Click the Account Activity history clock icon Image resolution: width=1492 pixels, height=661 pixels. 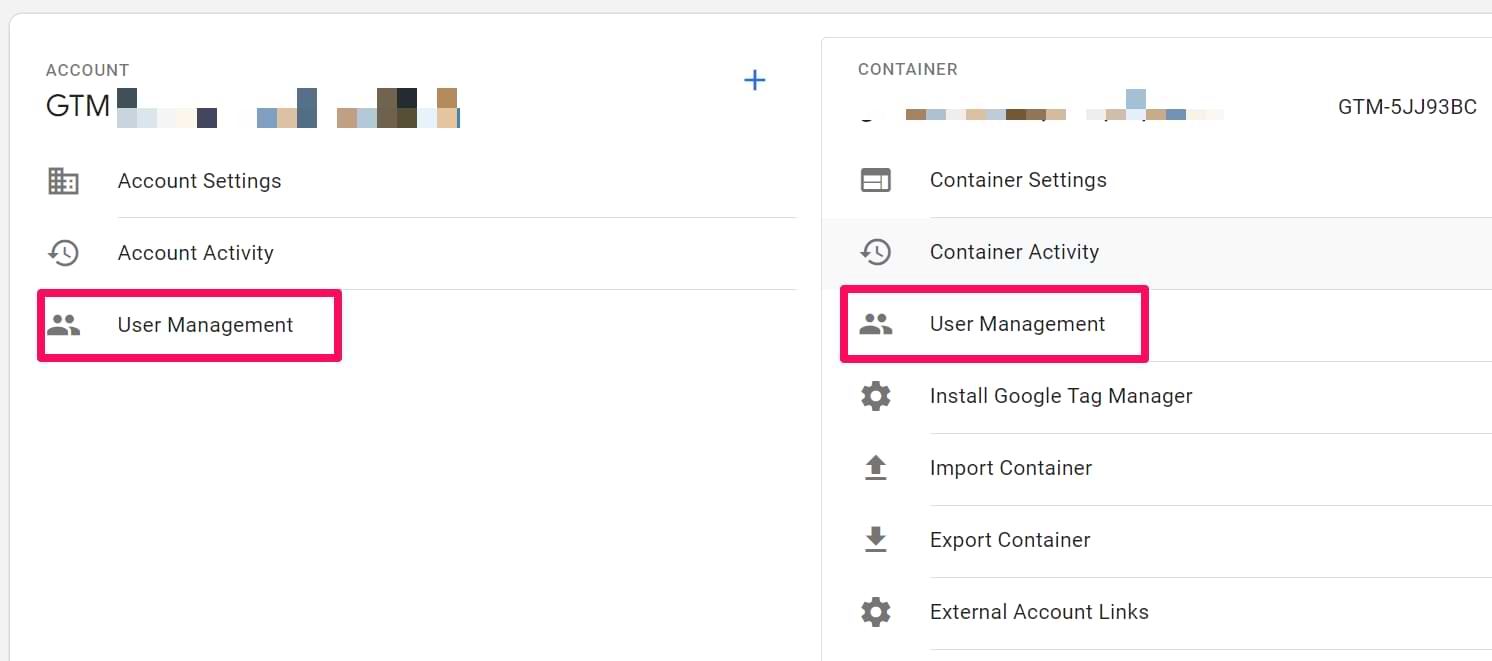click(x=63, y=253)
